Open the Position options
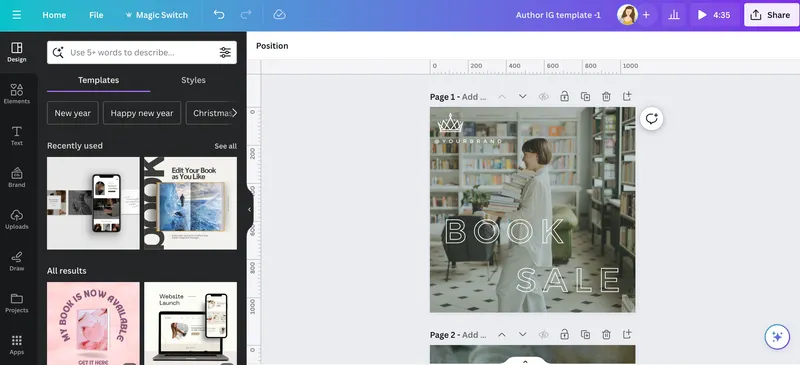Image resolution: width=800 pixels, height=365 pixels. tap(272, 46)
